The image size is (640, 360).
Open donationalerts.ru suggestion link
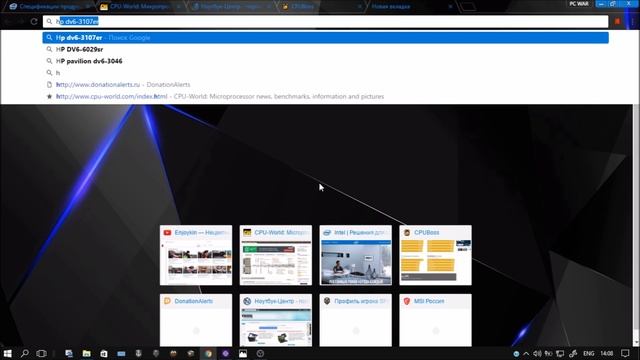click(325, 84)
